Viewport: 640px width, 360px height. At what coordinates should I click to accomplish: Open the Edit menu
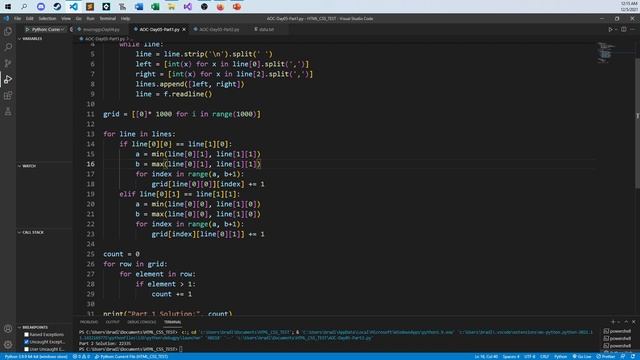pyautogui.click(x=29, y=18)
